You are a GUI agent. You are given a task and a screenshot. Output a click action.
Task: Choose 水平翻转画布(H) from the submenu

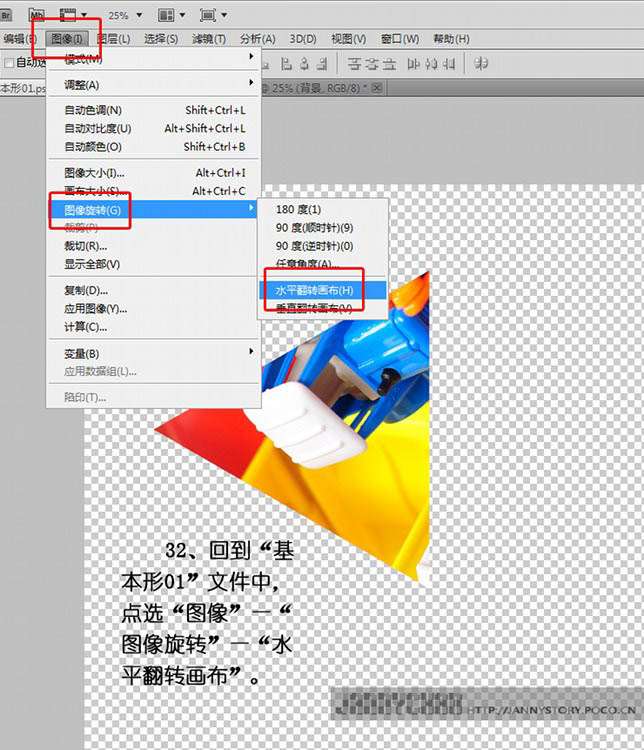tap(314, 290)
